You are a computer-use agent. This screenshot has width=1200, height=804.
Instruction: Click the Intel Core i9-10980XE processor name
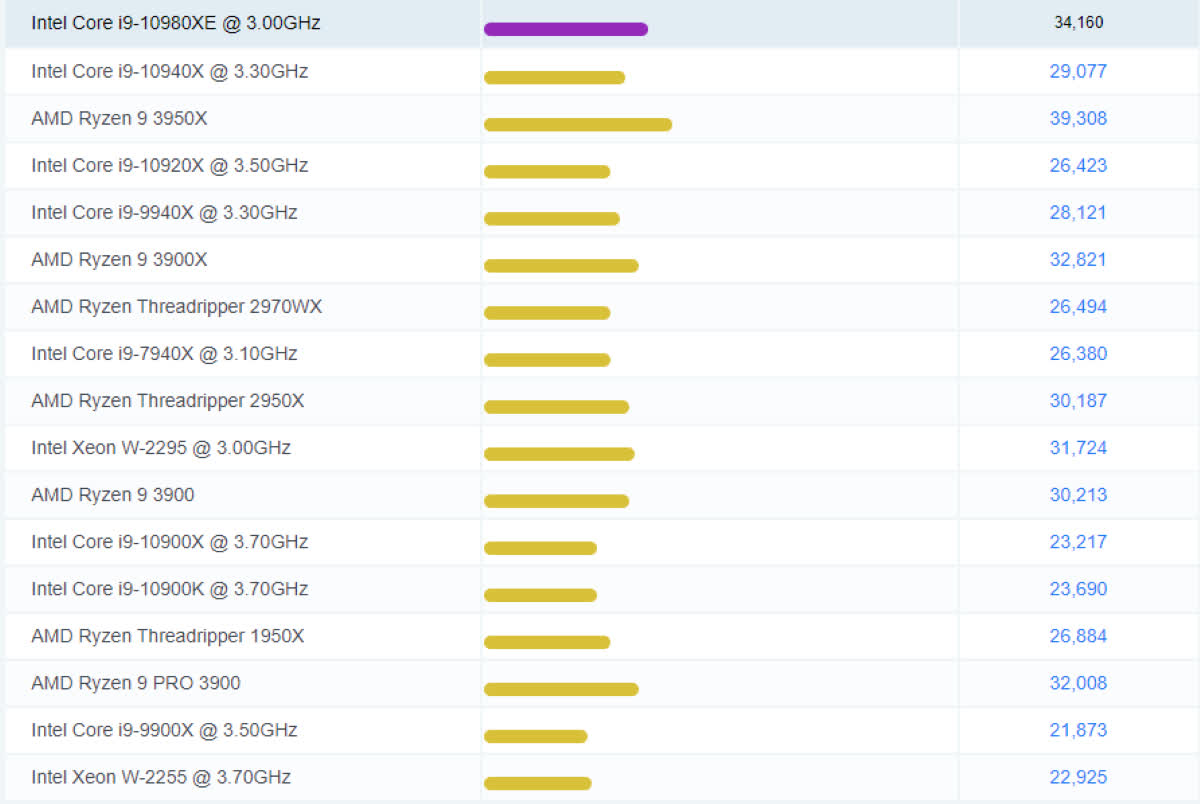pyautogui.click(x=176, y=23)
